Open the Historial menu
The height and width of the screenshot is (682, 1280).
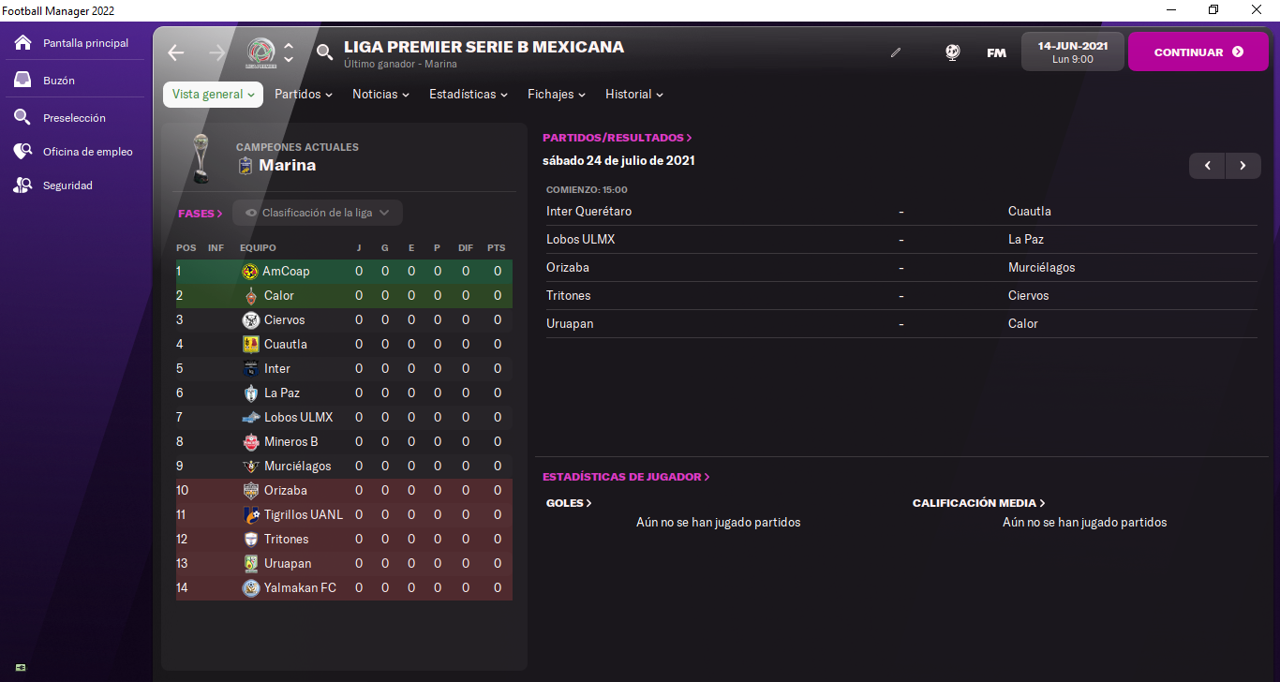[634, 94]
